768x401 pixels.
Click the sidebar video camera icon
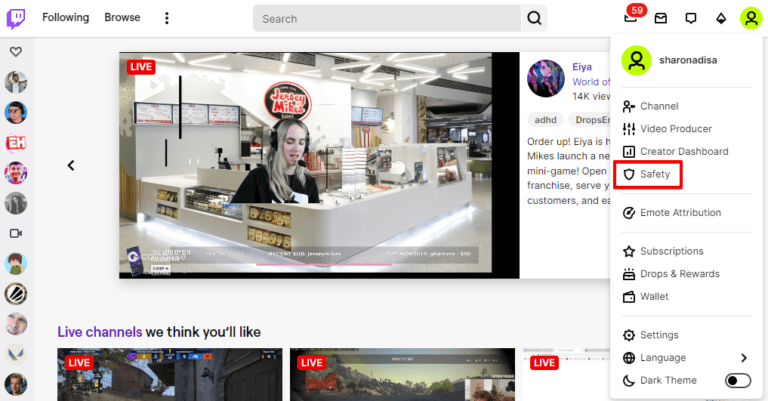tap(16, 234)
